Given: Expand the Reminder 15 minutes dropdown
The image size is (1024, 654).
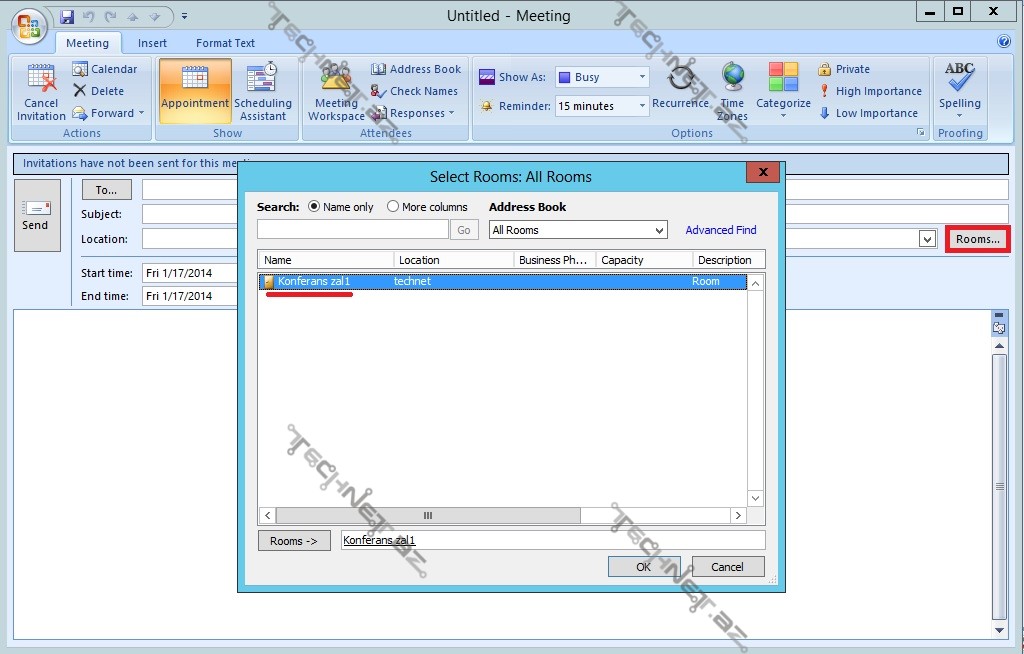Looking at the screenshot, I should click(x=641, y=106).
